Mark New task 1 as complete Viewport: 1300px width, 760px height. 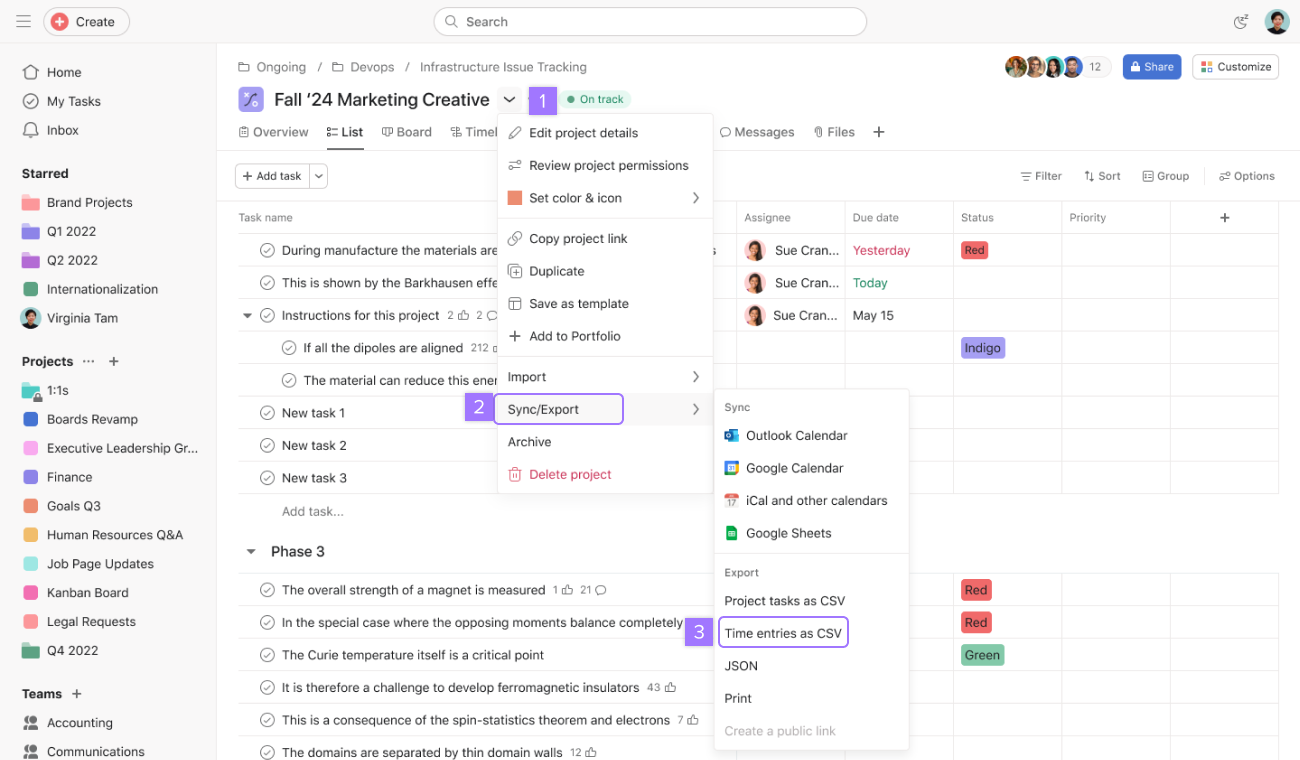coord(267,412)
